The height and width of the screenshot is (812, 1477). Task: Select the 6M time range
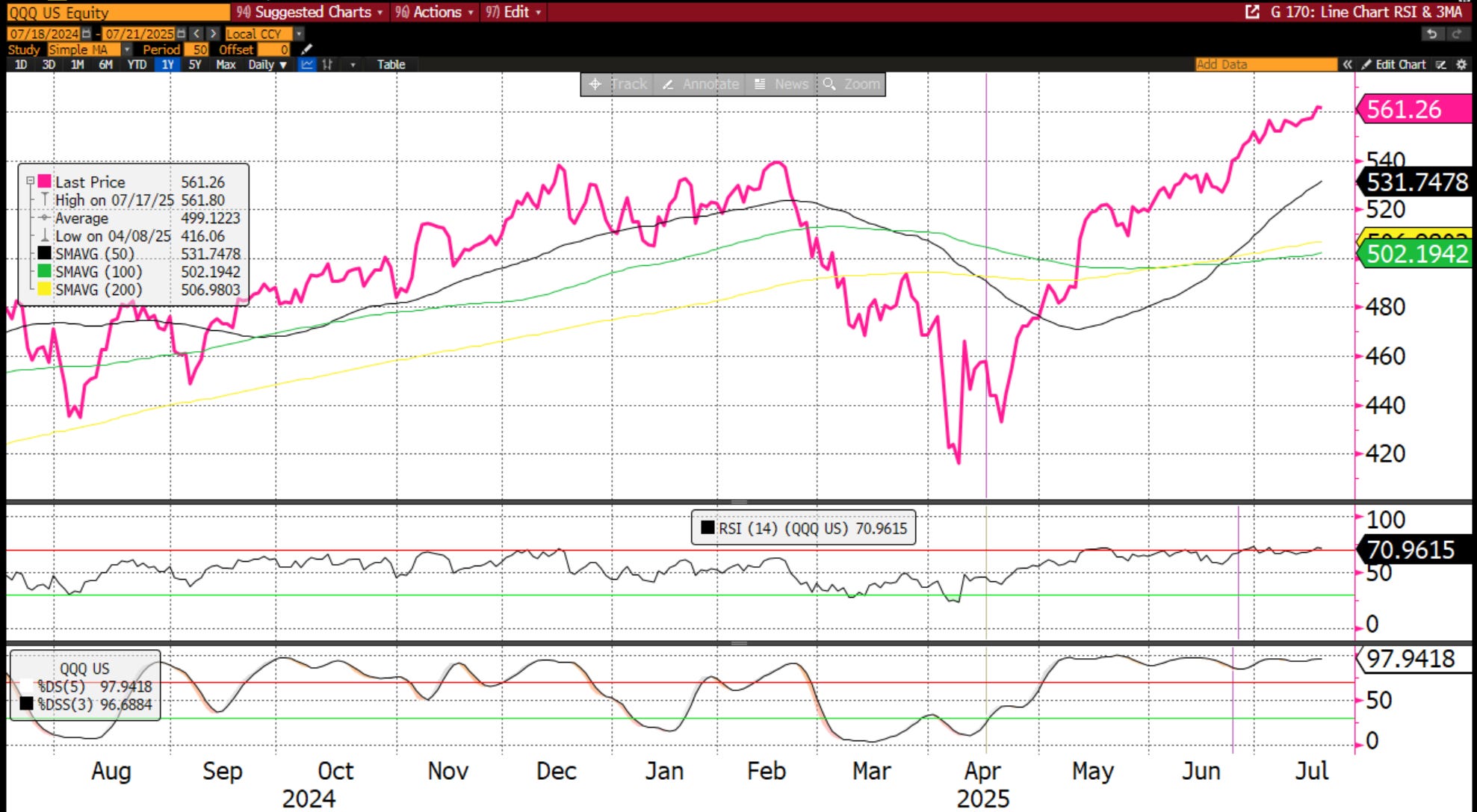point(105,65)
